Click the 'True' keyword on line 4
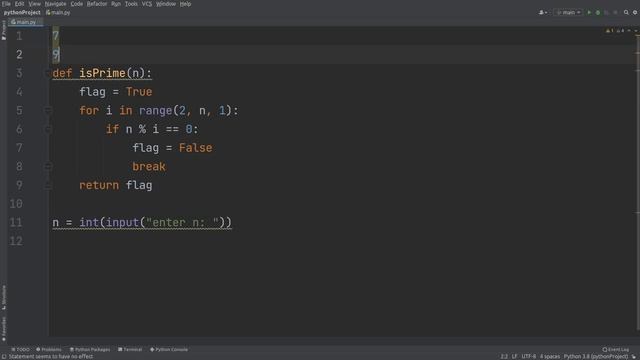 coord(139,92)
